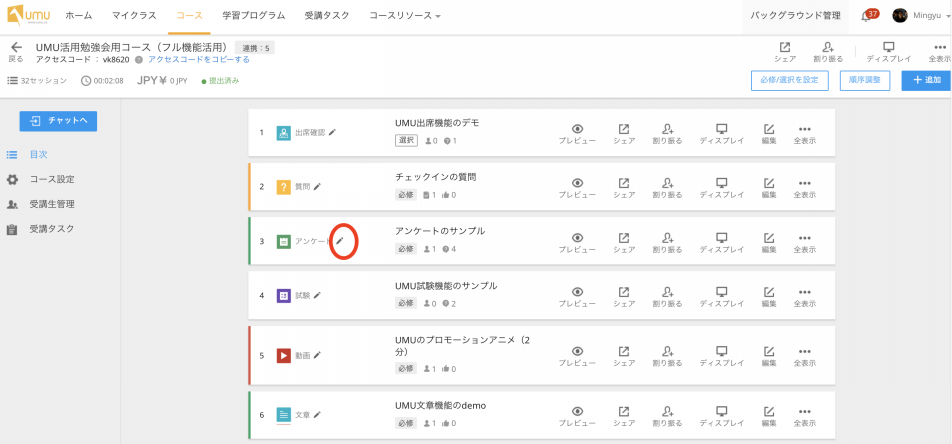Select 目次 in the sidebar

39,155
